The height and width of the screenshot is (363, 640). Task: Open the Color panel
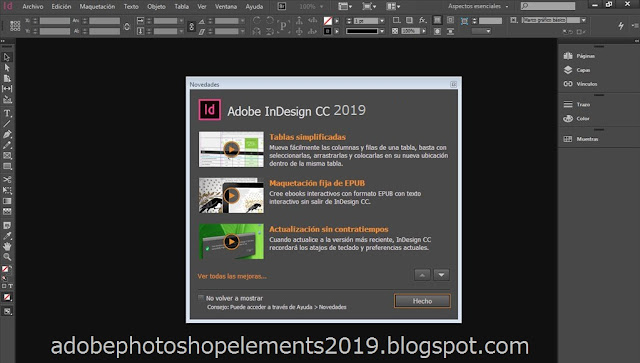(576, 118)
